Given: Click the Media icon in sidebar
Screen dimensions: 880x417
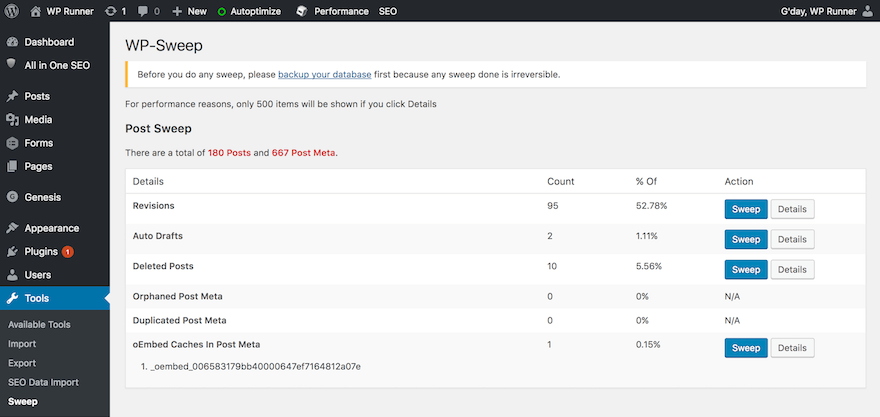Looking at the screenshot, I should (x=12, y=120).
